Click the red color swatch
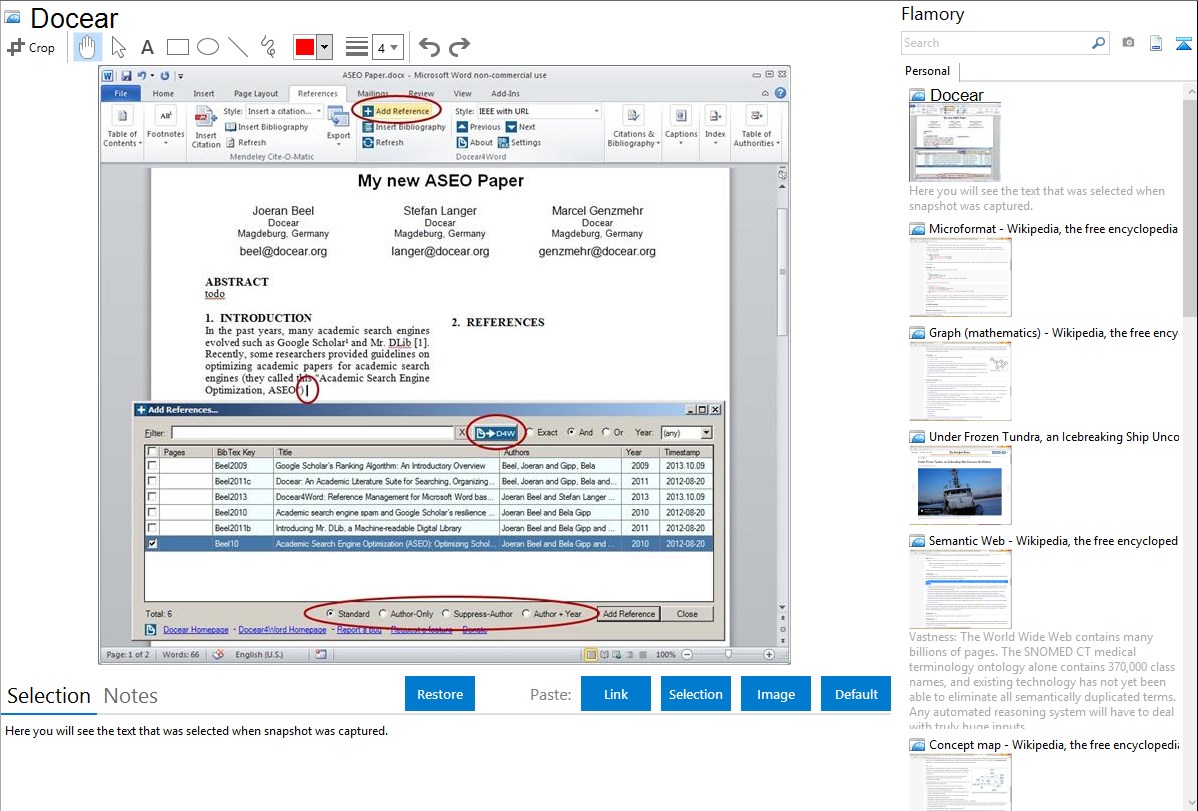The width and height of the screenshot is (1198, 811). click(x=305, y=47)
